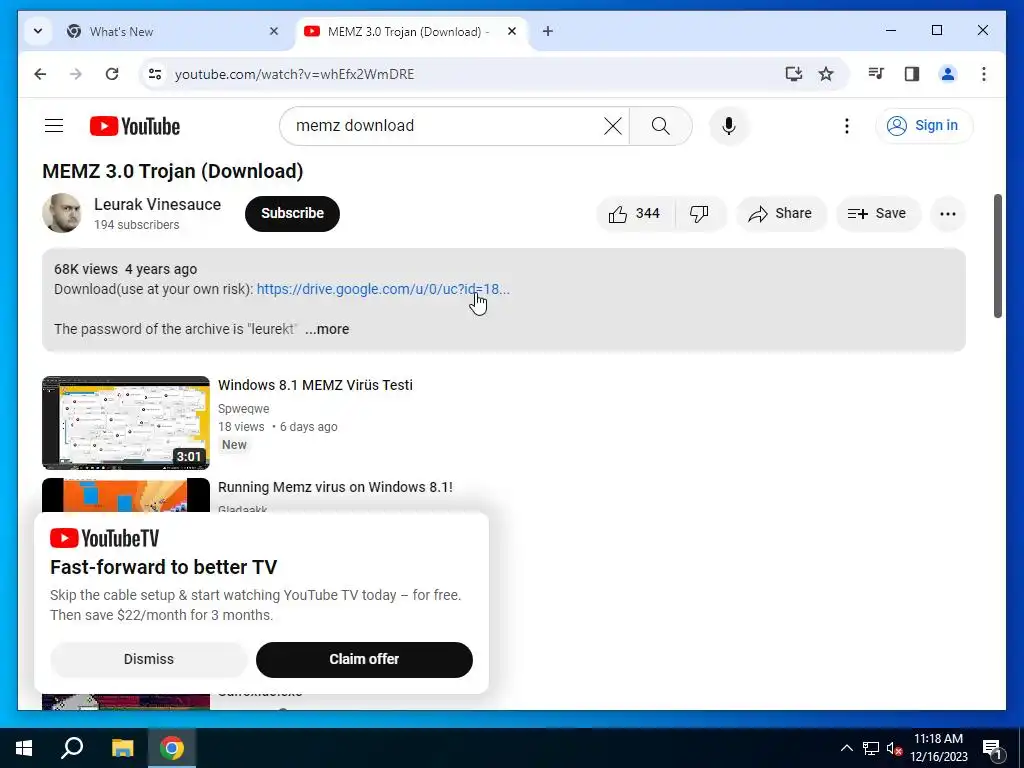The image size is (1024, 768).
Task: Dismiss the YouTube TV offer
Action: click(149, 659)
